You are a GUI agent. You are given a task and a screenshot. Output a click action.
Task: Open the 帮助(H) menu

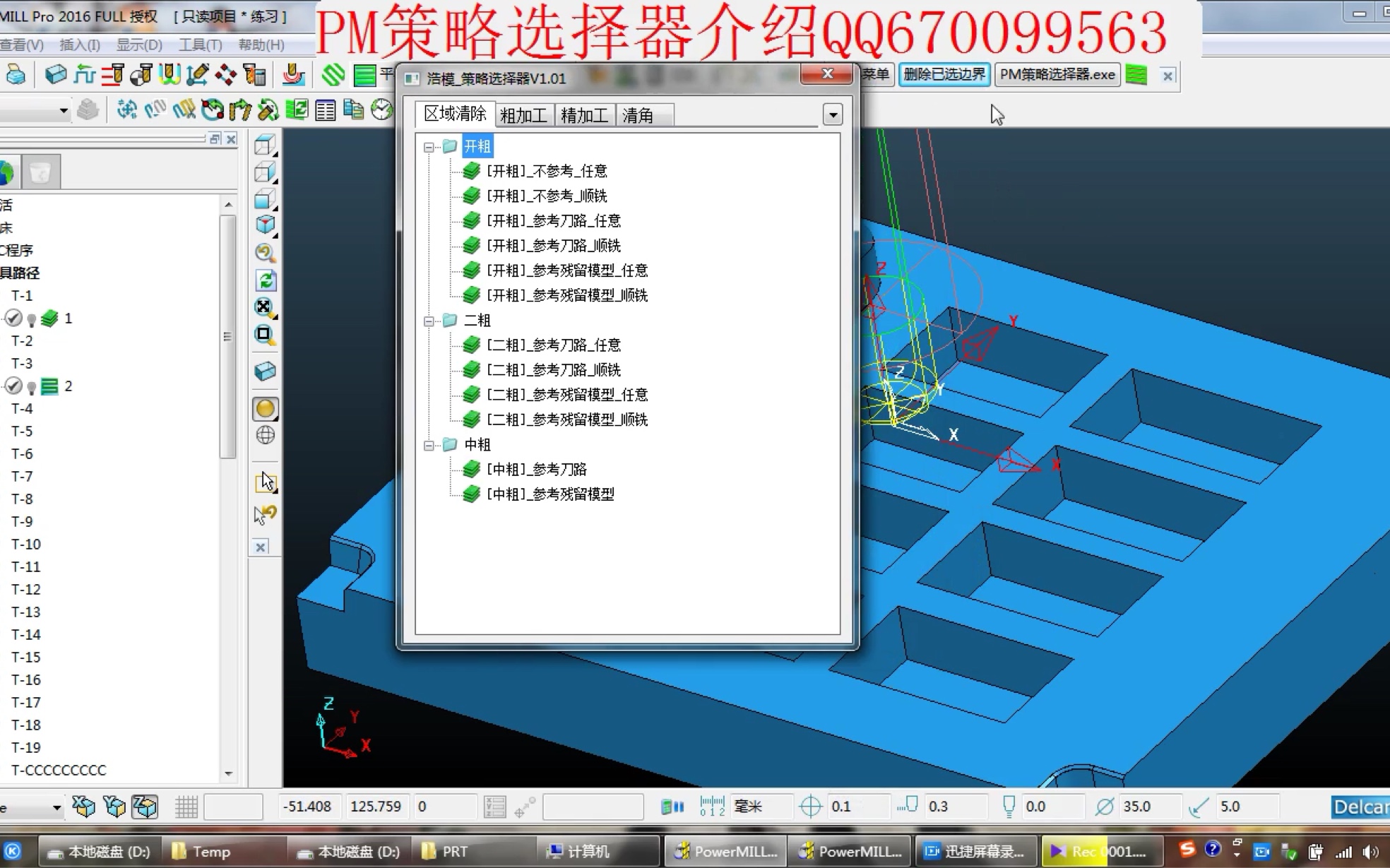pyautogui.click(x=261, y=44)
